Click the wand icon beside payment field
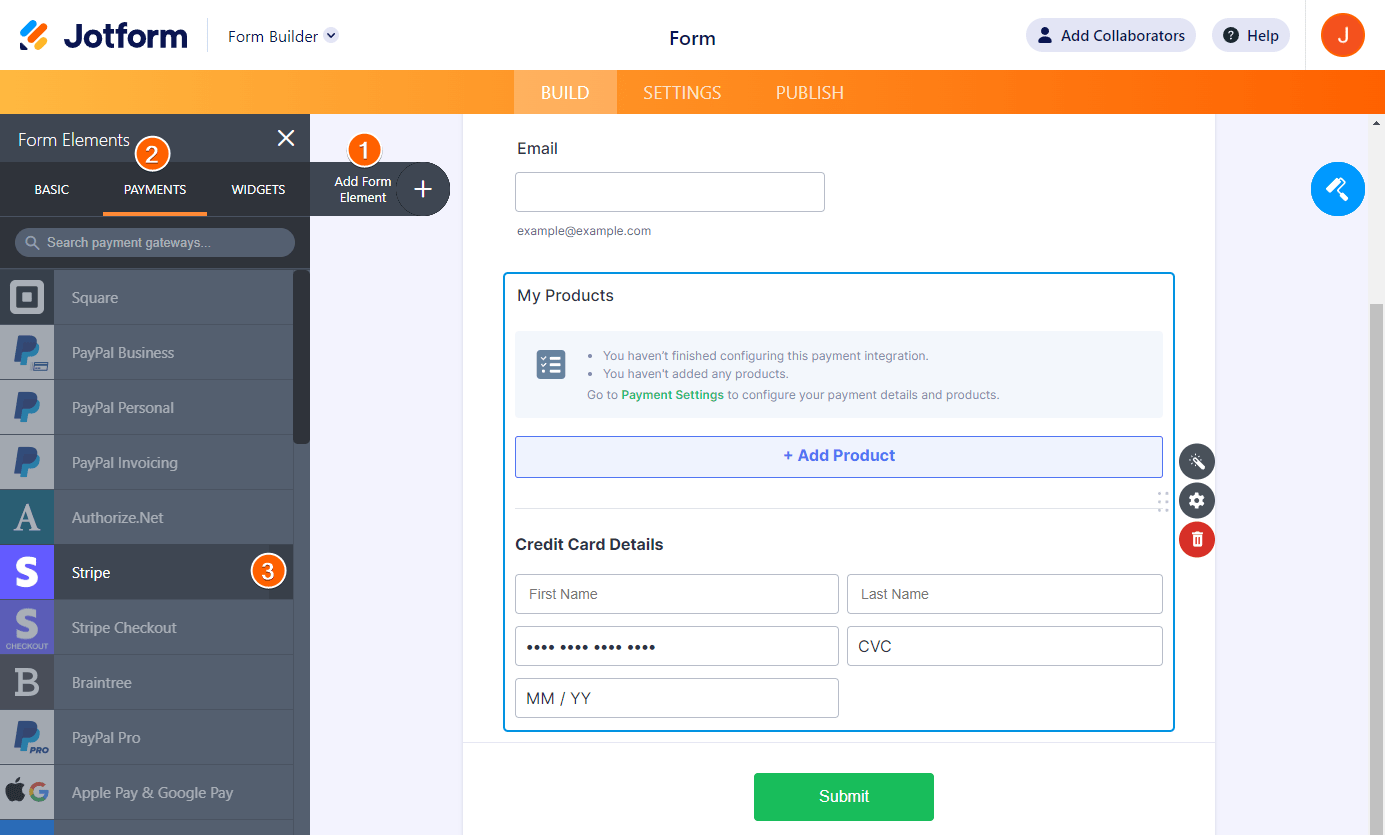 (1196, 461)
